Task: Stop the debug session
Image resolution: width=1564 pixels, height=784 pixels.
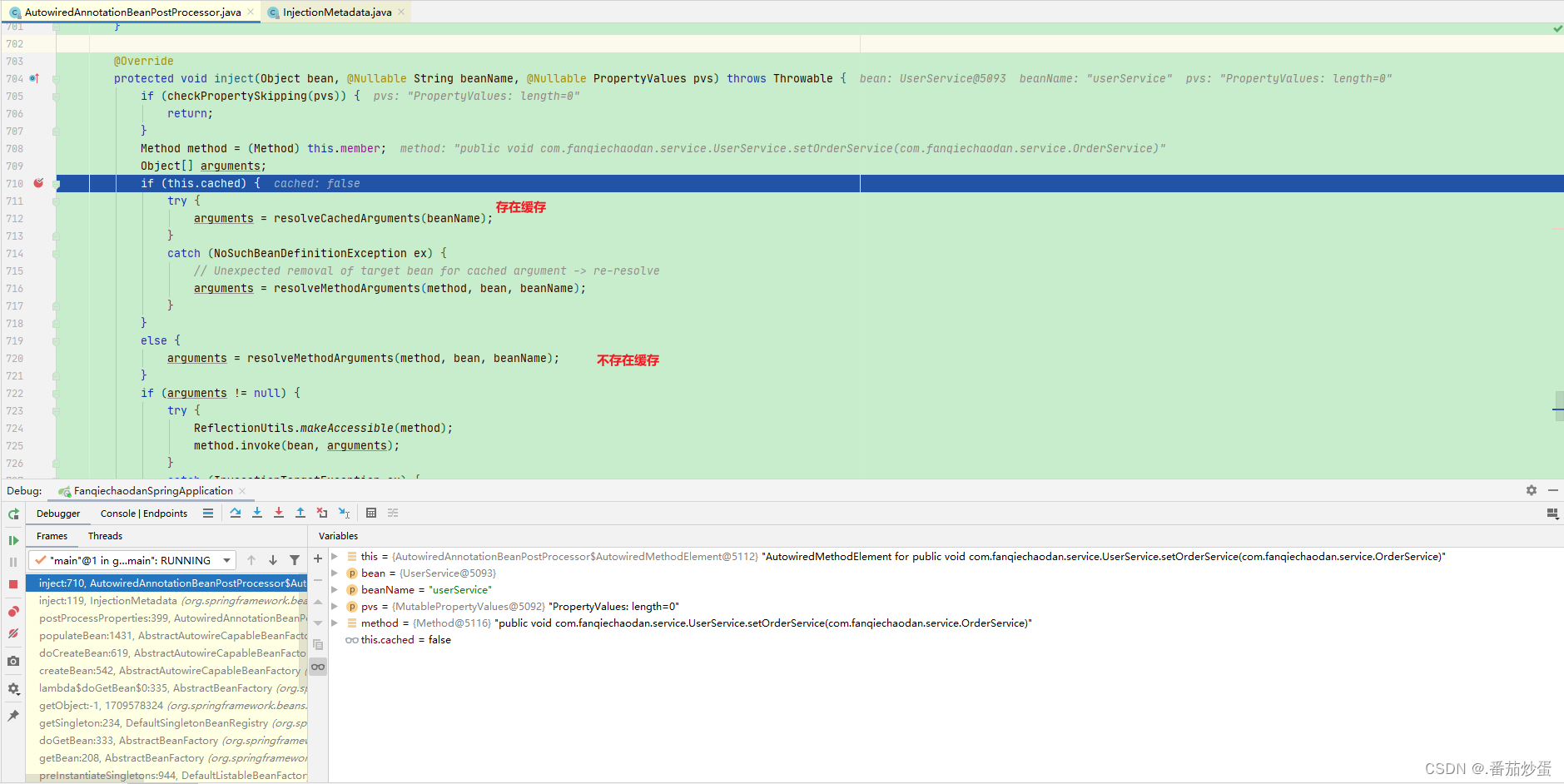Action: point(13,584)
